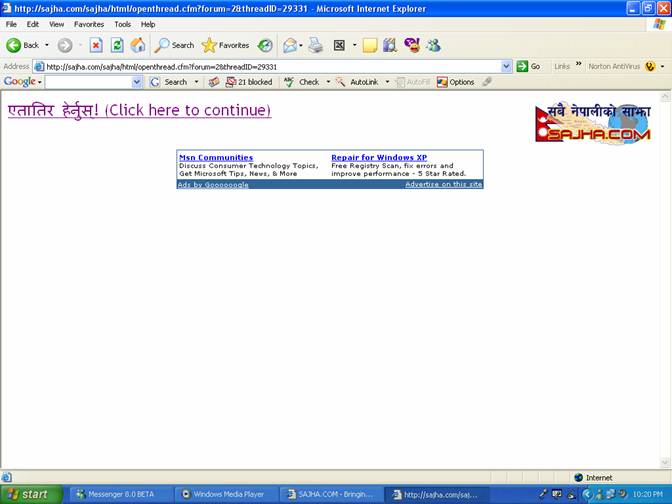Click the History icon in toolbar
The image size is (672, 504).
tap(265, 45)
